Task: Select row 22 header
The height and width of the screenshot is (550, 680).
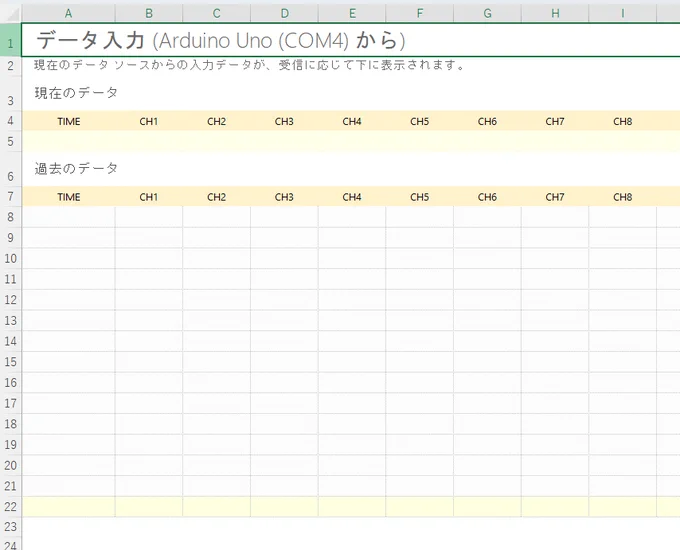Action: pos(10,507)
